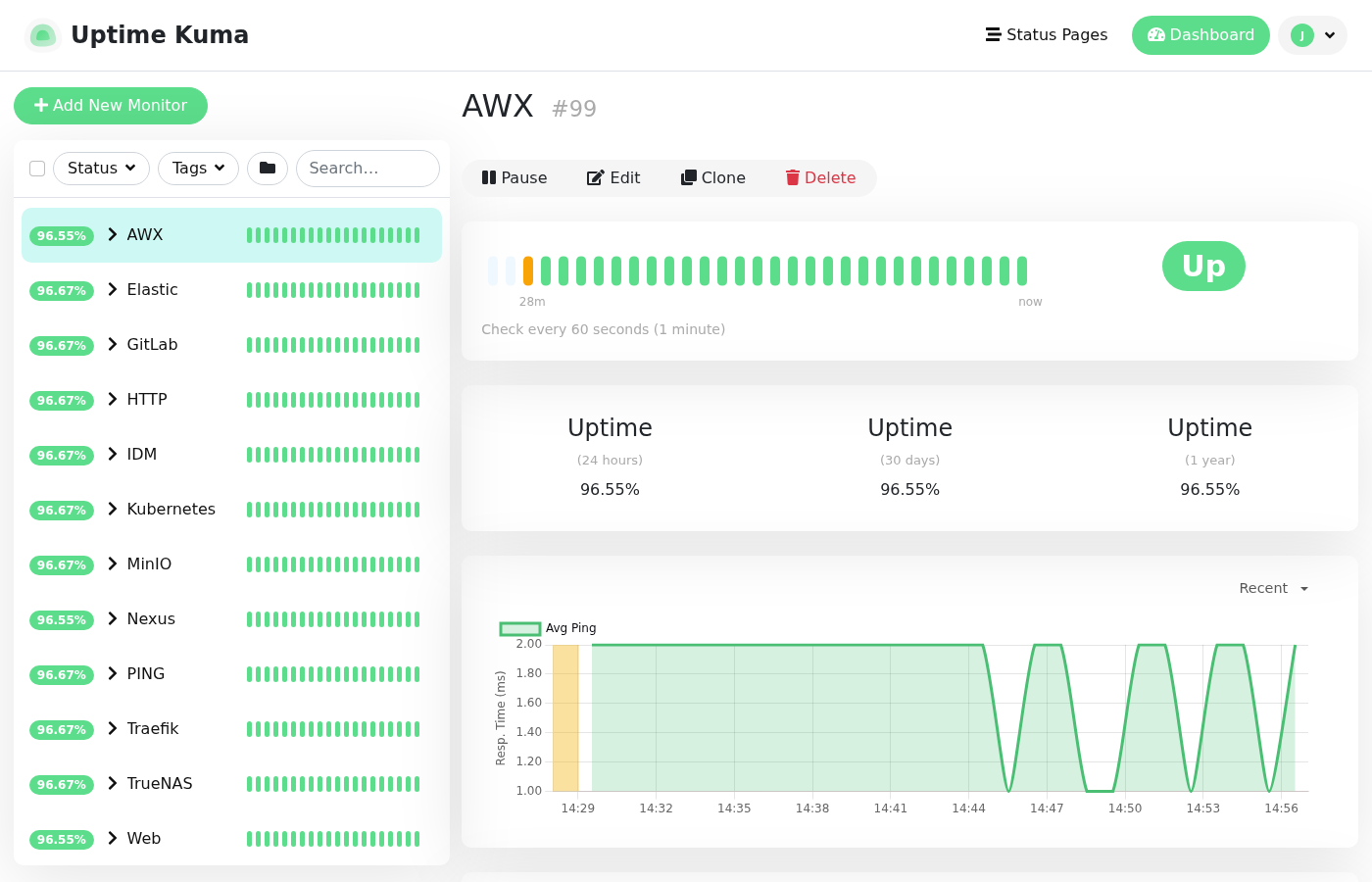Expand the IDM monitor chevron
Screen dimensions: 1372x882
tap(113, 455)
